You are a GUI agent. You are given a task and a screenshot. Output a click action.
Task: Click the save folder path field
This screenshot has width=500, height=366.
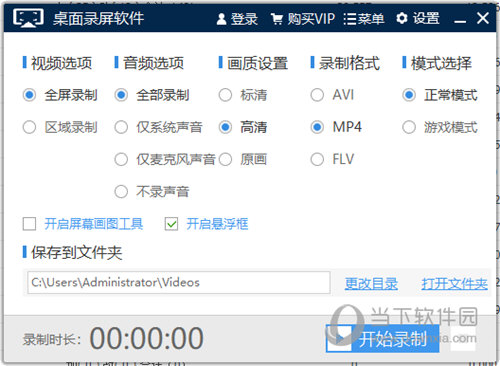pos(179,283)
